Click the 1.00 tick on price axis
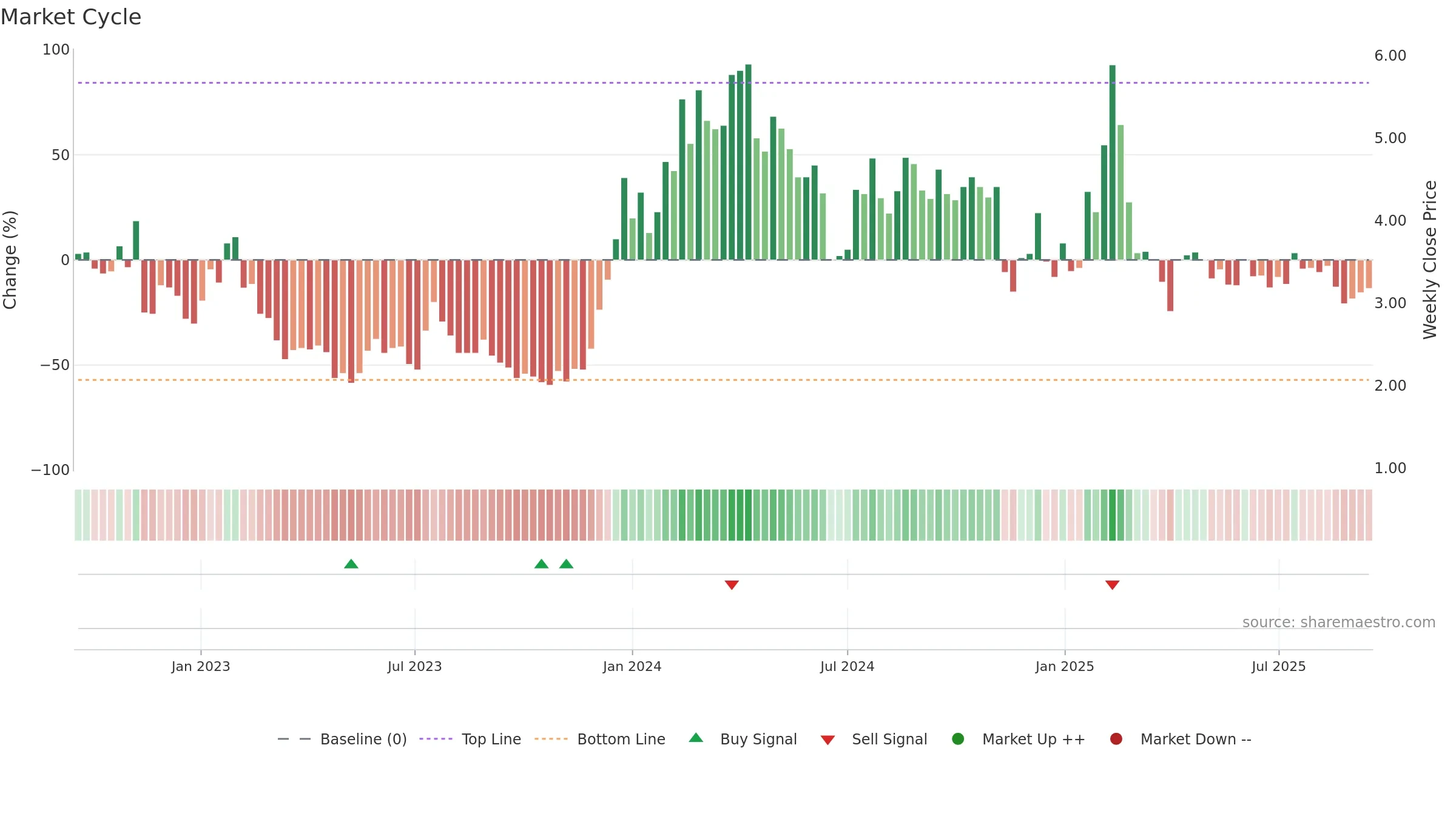Image resolution: width=1456 pixels, height=819 pixels. 1390,468
